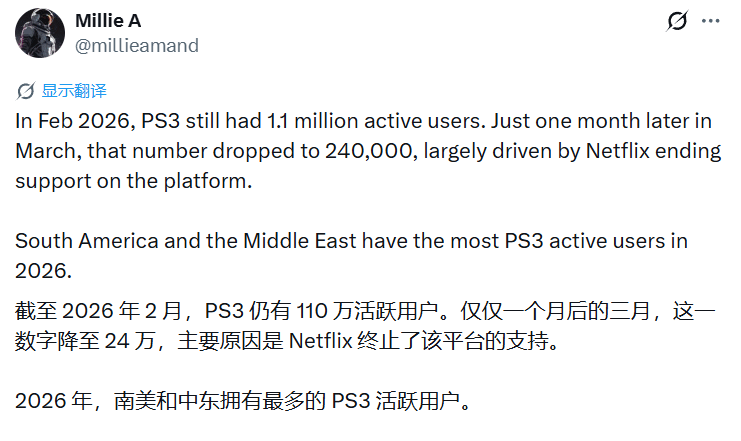Click the translate icon beside 显示翻译
This screenshot has width=741, height=441.
coord(27,91)
